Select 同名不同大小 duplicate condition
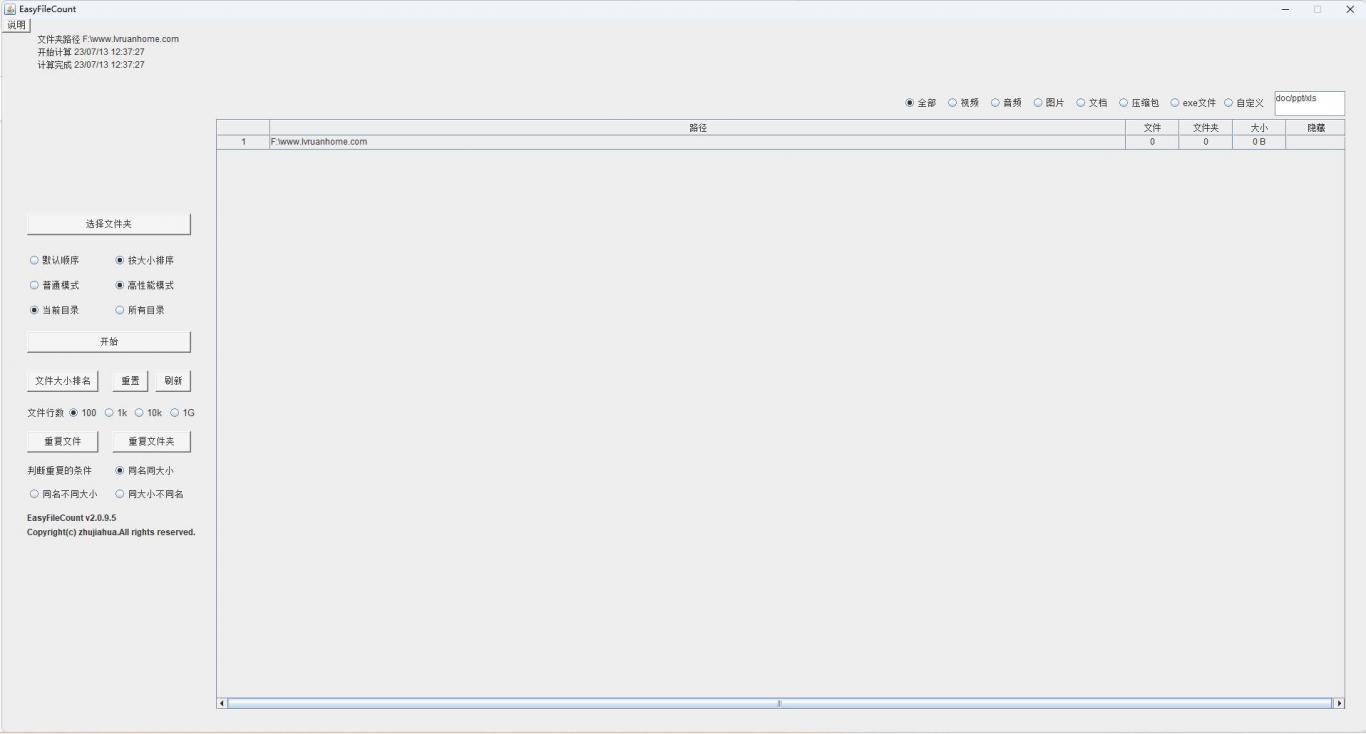Viewport: 1366px width, 734px height. 35,494
